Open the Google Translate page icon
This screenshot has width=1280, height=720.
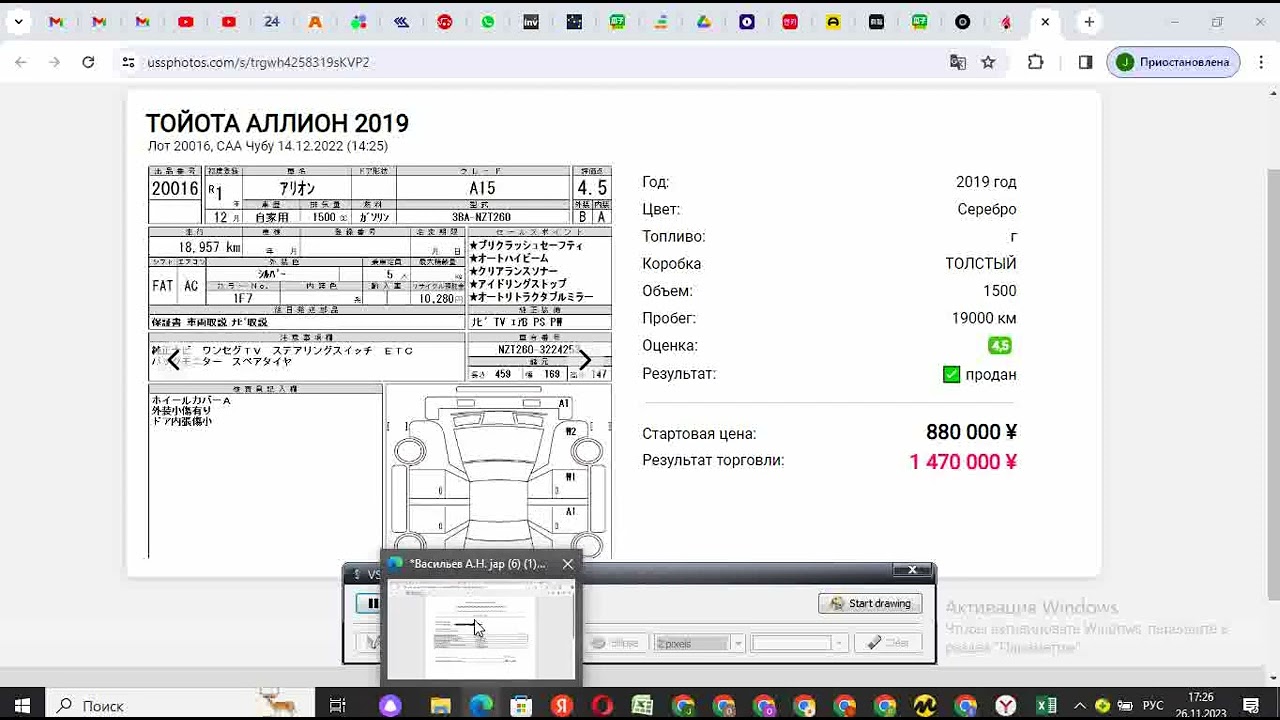[958, 62]
